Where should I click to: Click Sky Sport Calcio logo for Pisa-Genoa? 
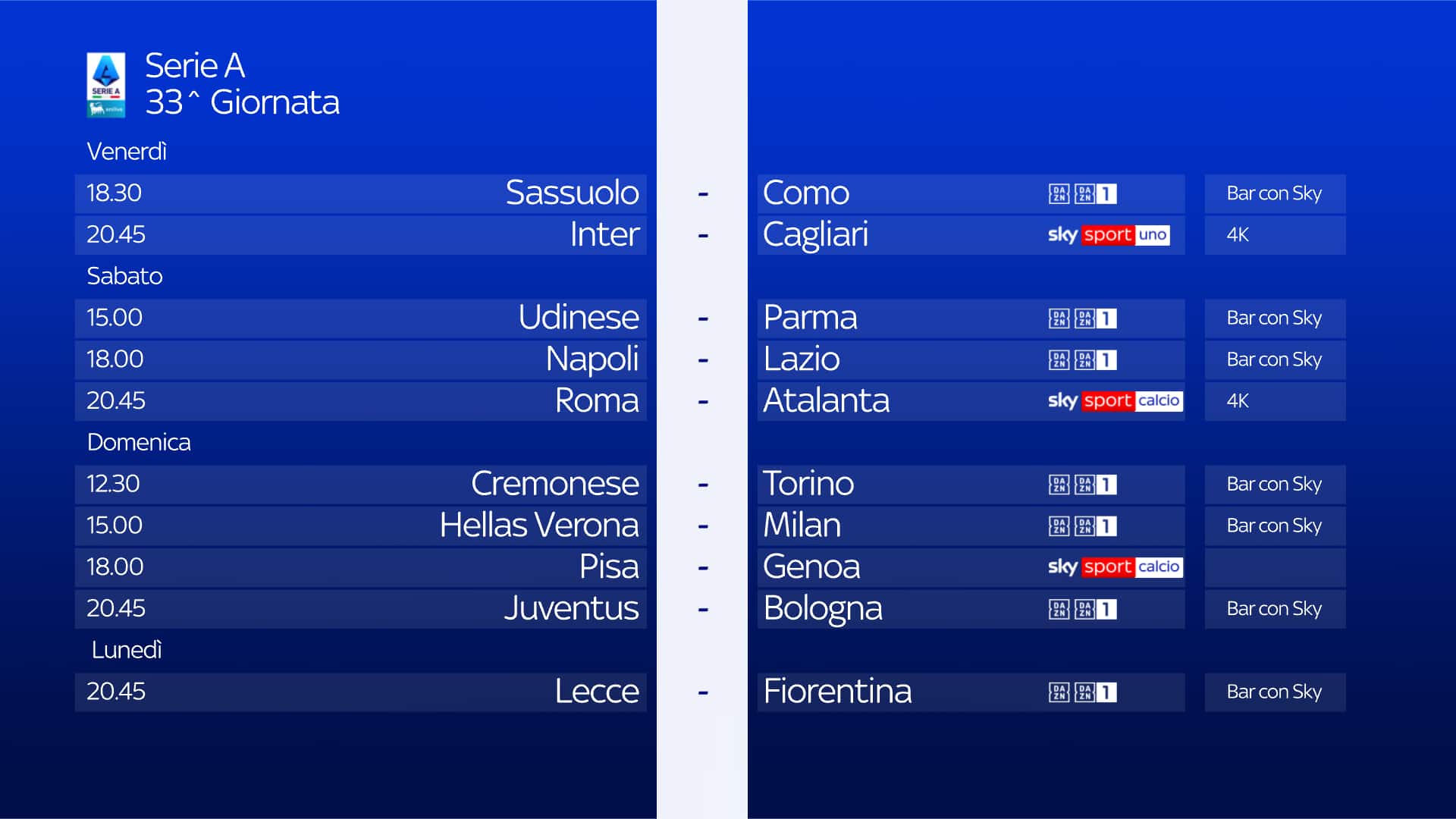tap(1114, 567)
